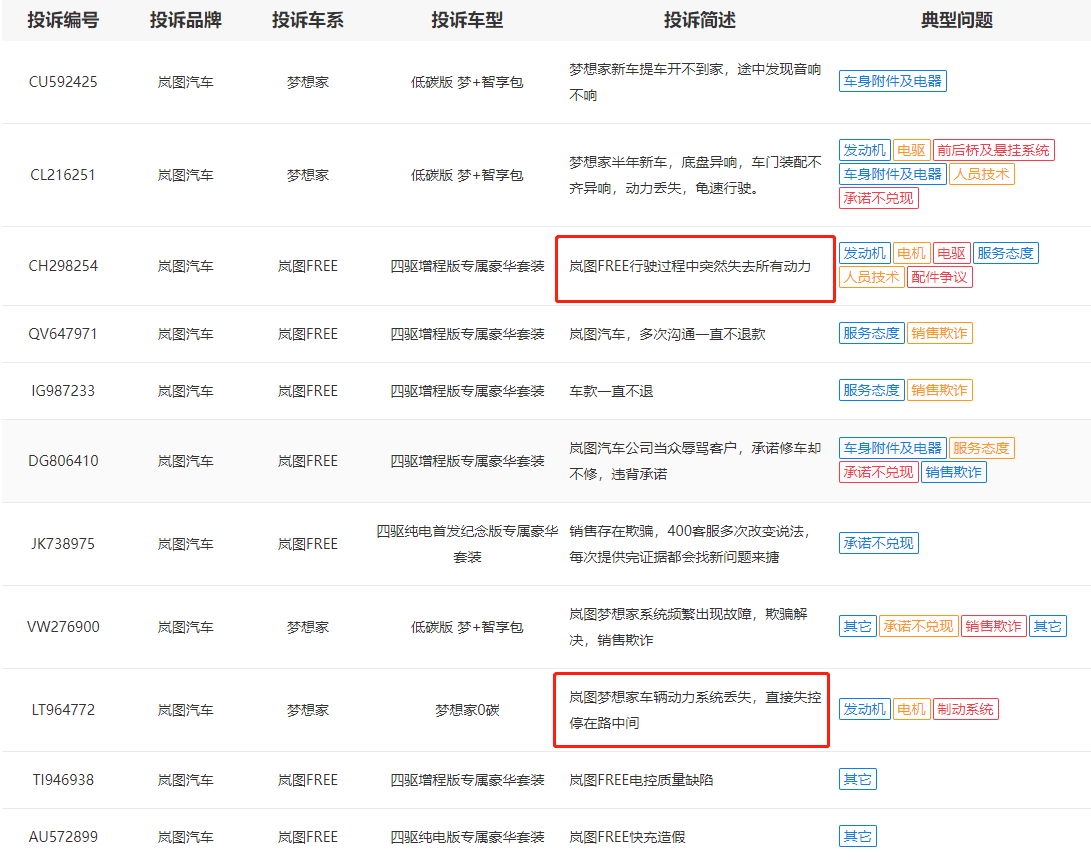Click the 投诉品牌 column header
The height and width of the screenshot is (862, 1091).
pyautogui.click(x=186, y=20)
